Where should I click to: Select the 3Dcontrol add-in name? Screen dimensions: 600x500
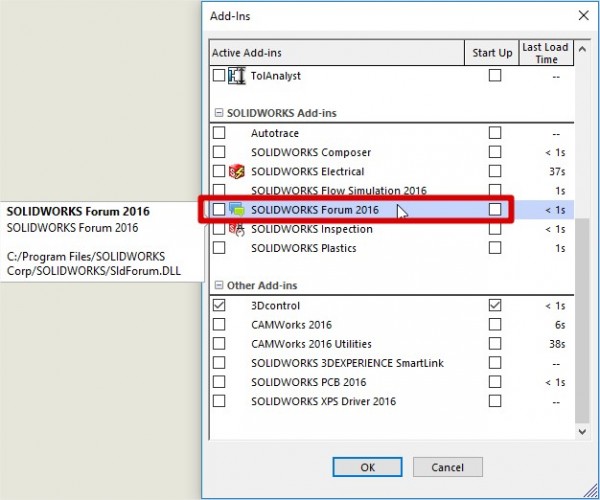276,306
